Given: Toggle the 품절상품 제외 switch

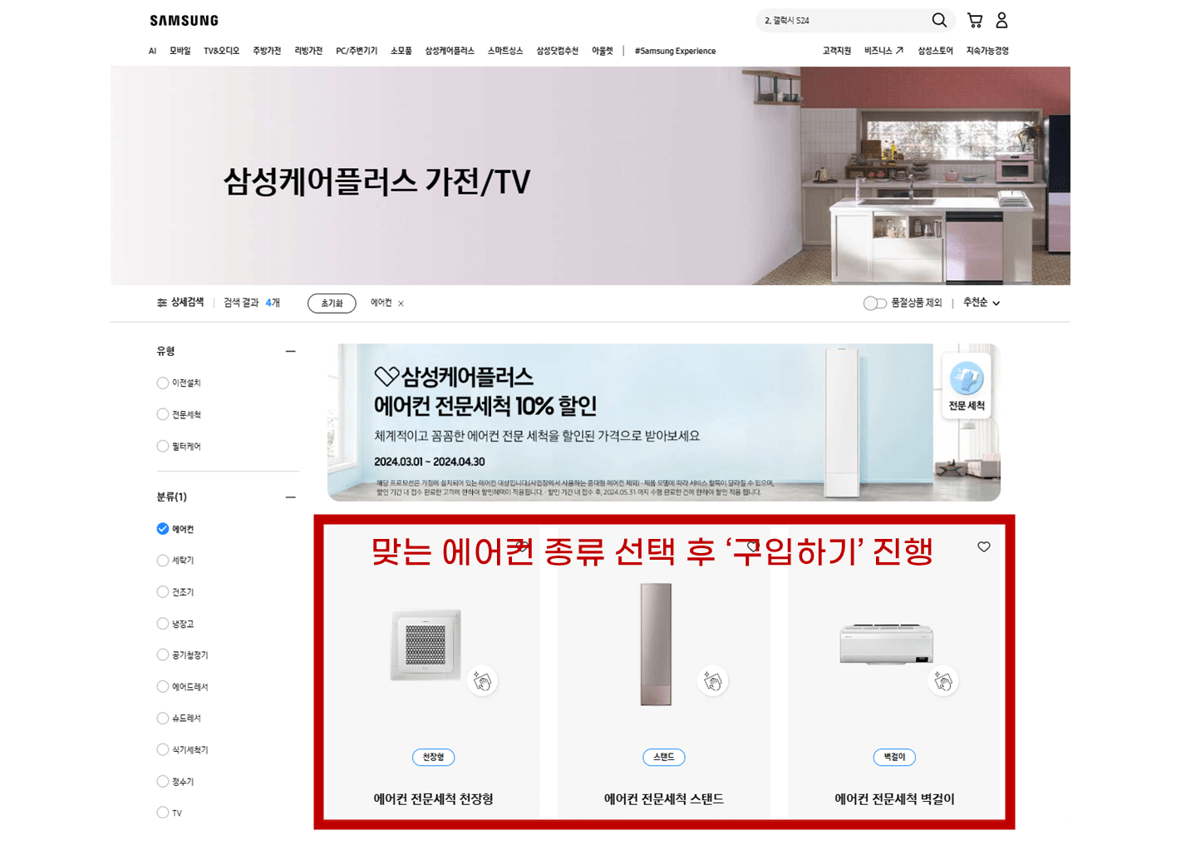Looking at the screenshot, I should click(874, 303).
